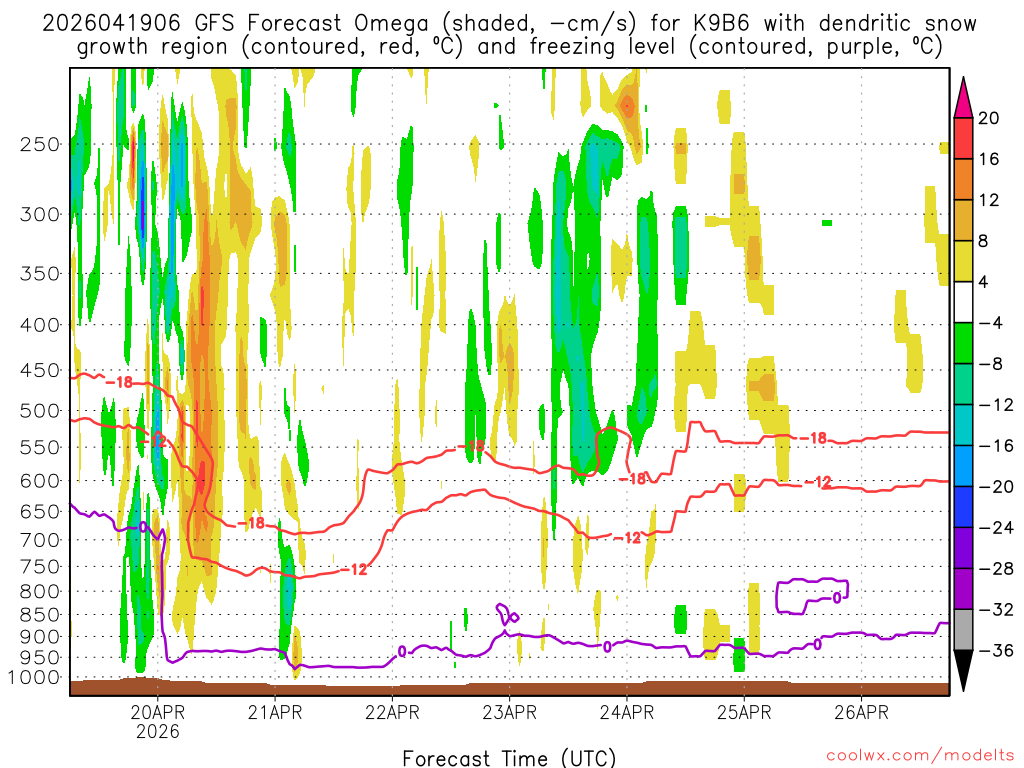Click the Forecast Time (UTC) axis title
Viewport: 1024px width, 768px height.
(x=509, y=758)
